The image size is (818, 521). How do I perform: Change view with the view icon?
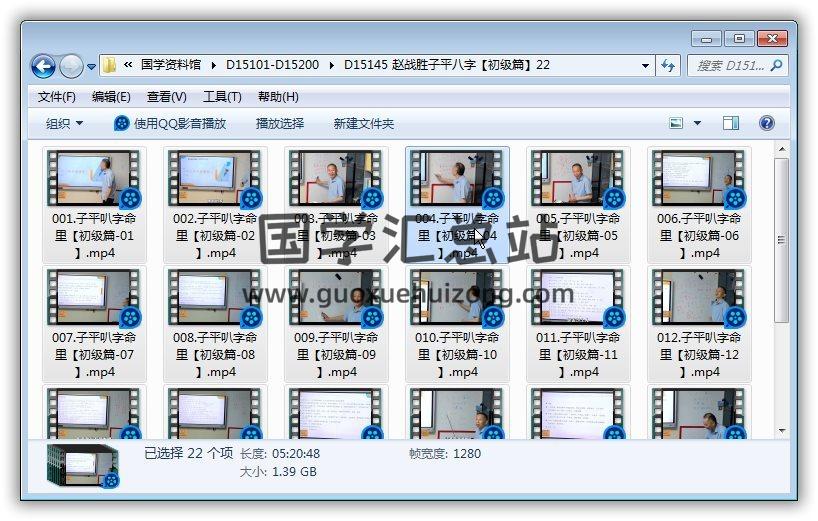tap(676, 124)
